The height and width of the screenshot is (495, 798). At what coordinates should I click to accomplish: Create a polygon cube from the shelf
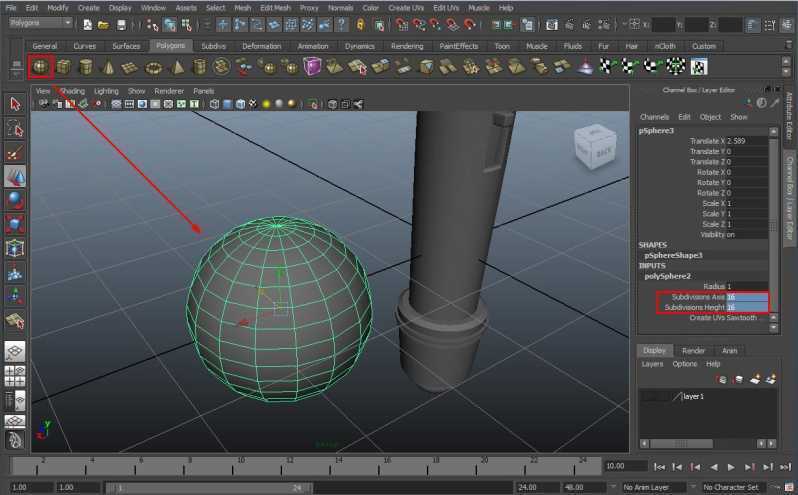click(x=63, y=67)
